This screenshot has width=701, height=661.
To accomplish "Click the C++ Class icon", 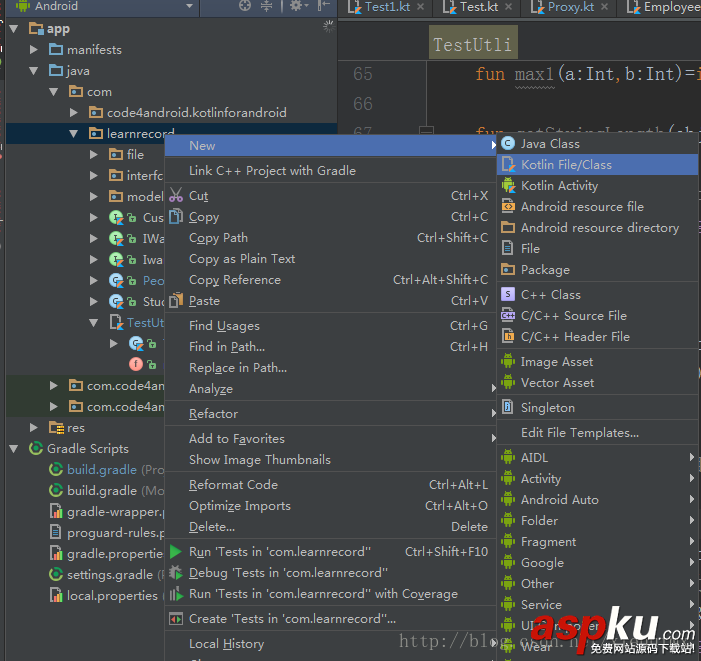I will point(508,295).
